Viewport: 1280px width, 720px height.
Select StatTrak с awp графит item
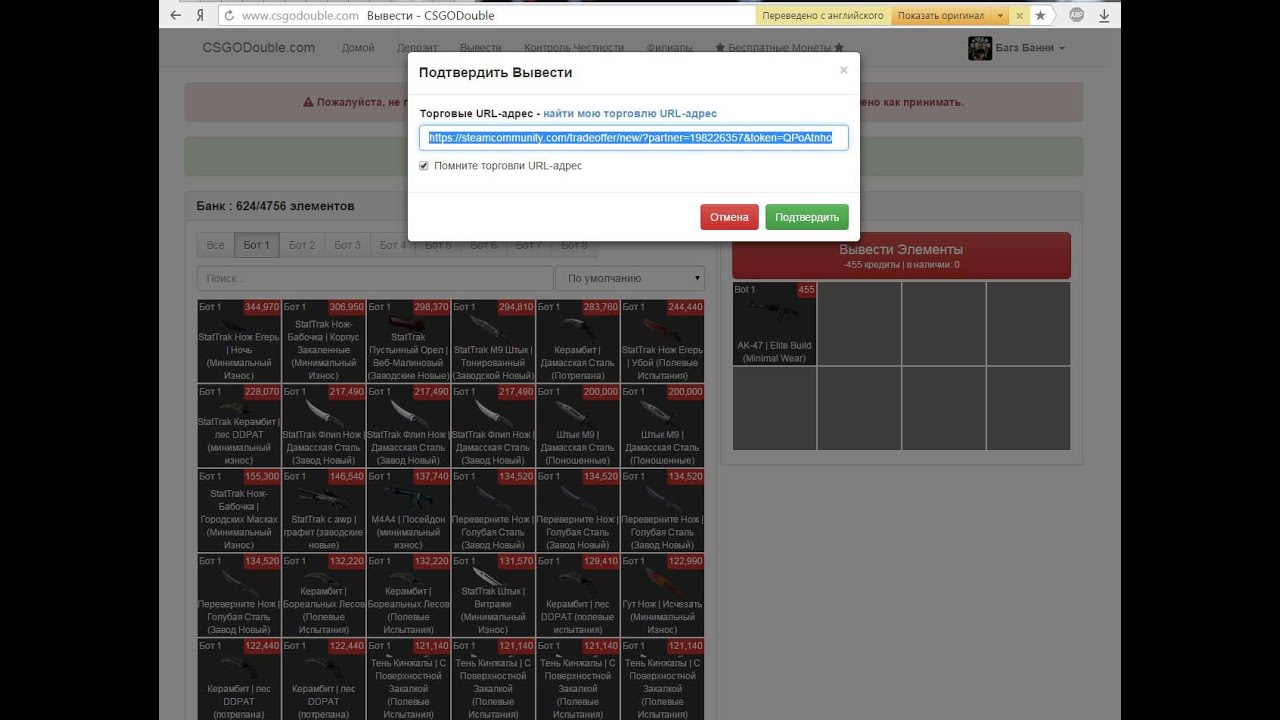click(323, 511)
